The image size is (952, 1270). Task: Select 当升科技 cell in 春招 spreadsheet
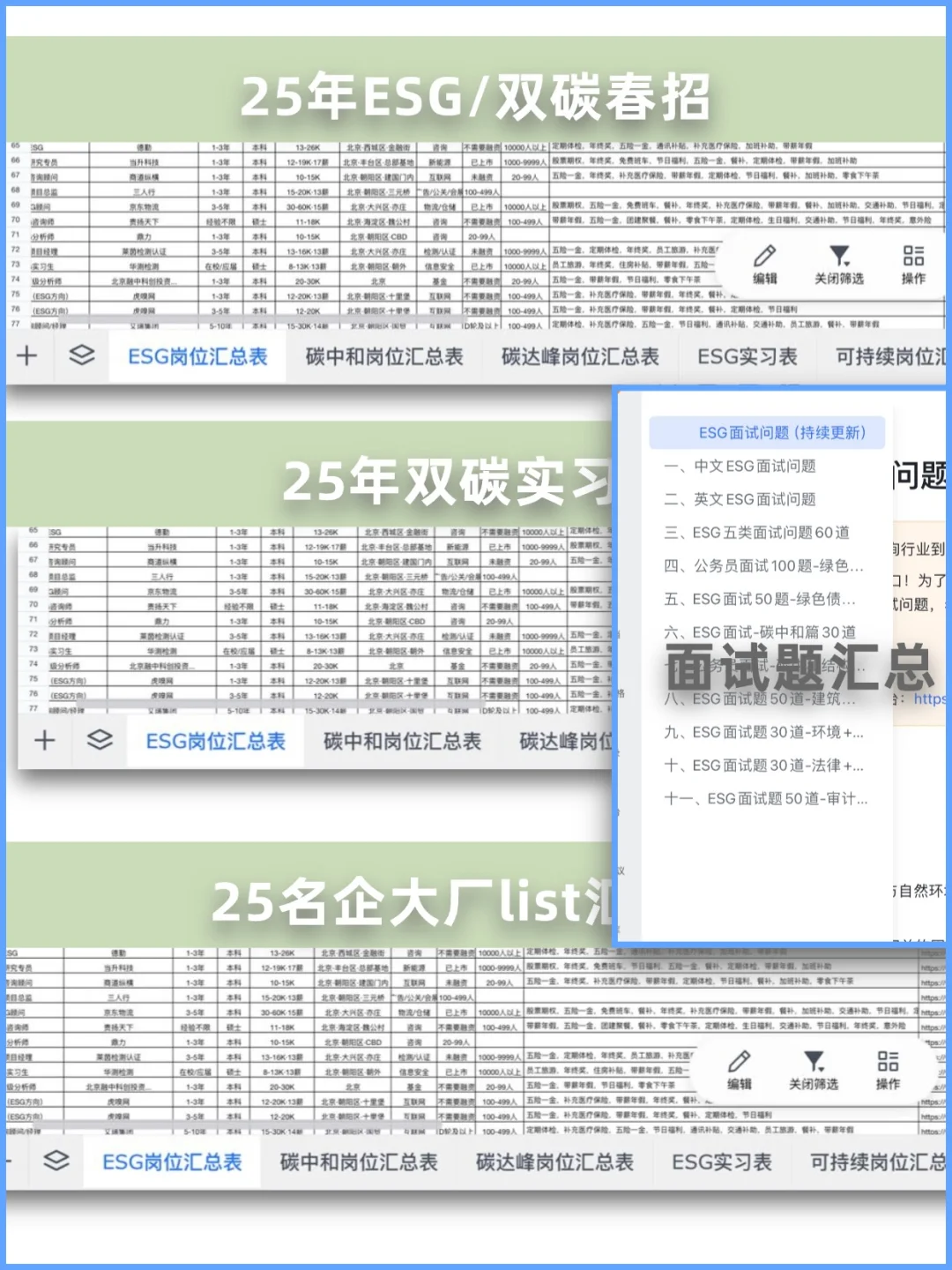[x=145, y=161]
